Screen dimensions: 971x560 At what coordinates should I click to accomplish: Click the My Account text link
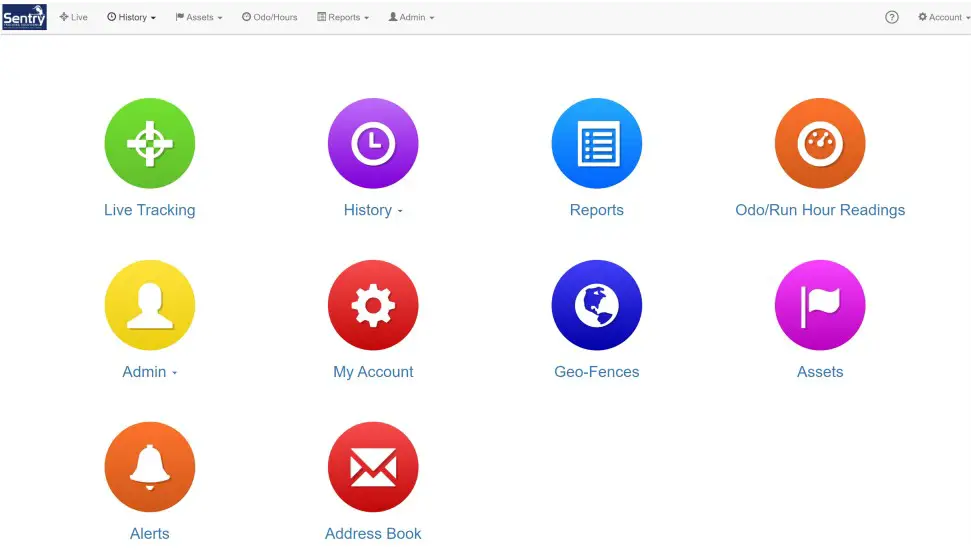click(373, 372)
